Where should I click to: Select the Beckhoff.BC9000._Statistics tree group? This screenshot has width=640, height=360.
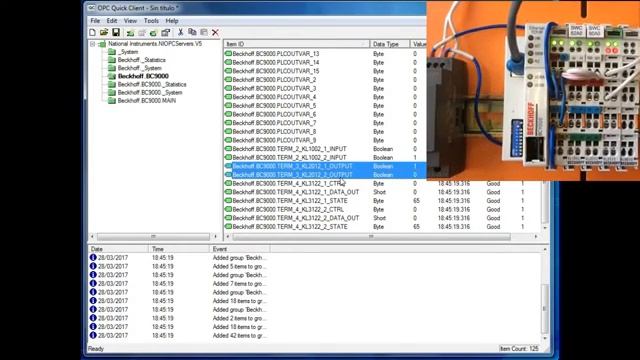[x=152, y=84]
